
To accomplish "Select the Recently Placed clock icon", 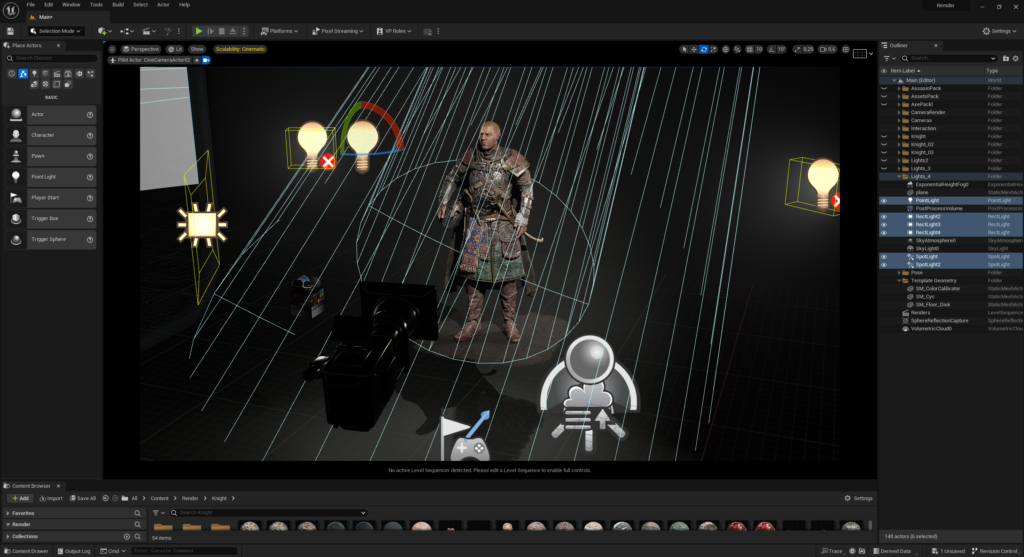I will [12, 74].
